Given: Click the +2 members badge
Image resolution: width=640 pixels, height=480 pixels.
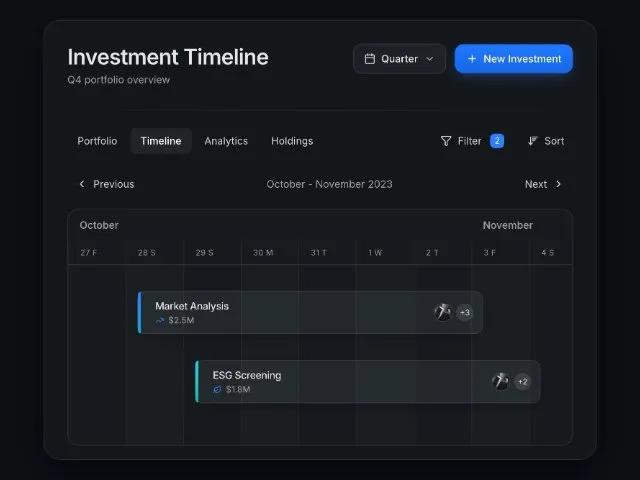Looking at the screenshot, I should point(522,382).
